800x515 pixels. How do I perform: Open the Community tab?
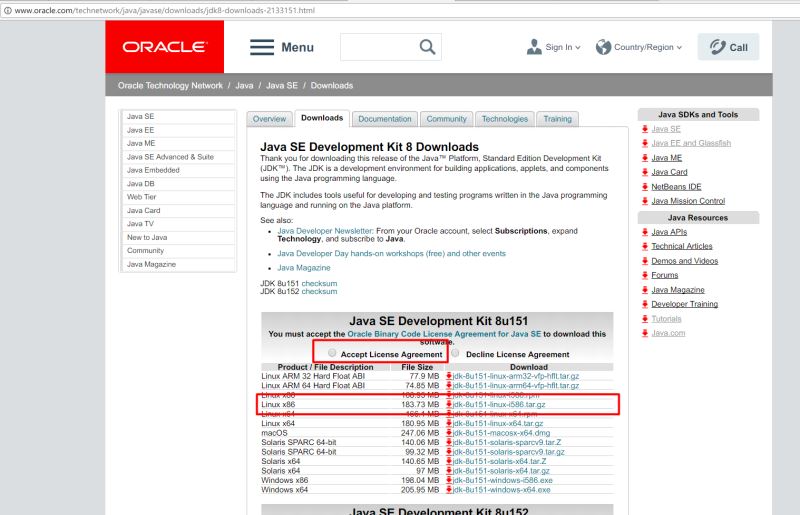(x=446, y=119)
